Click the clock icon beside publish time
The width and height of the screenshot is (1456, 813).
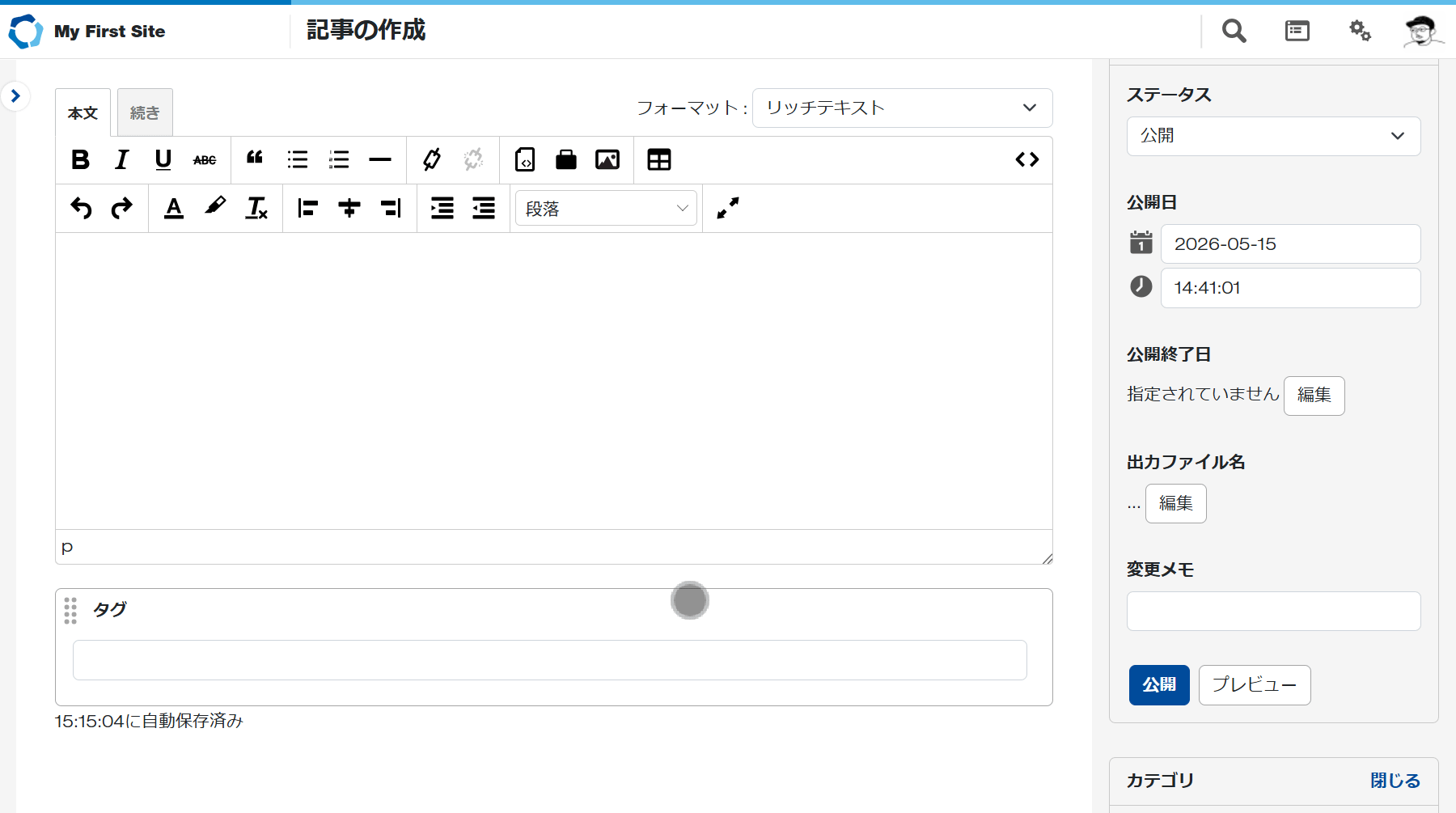[1141, 286]
